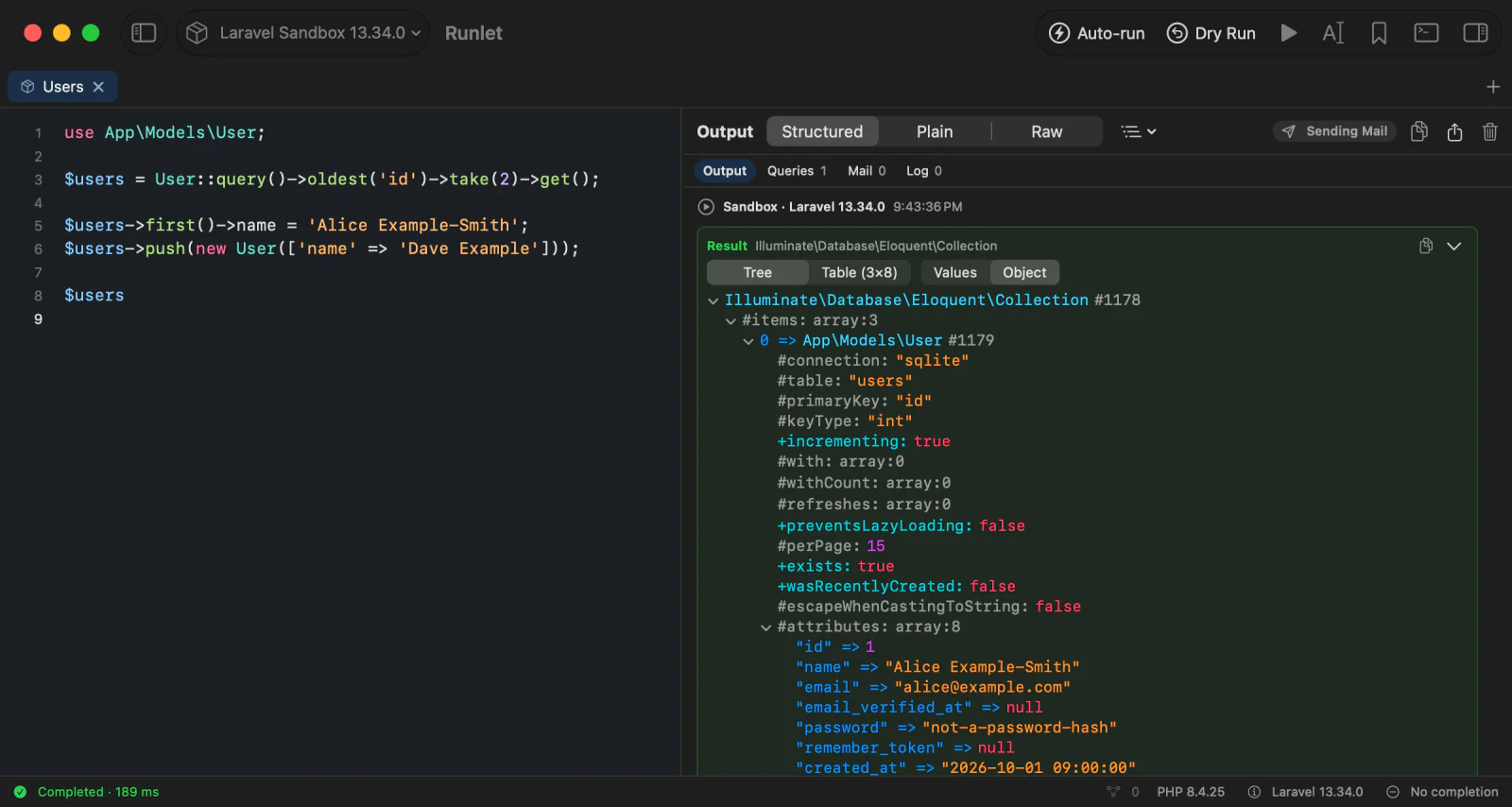
Task: Switch result view to Table (3×8)
Action: (x=859, y=272)
